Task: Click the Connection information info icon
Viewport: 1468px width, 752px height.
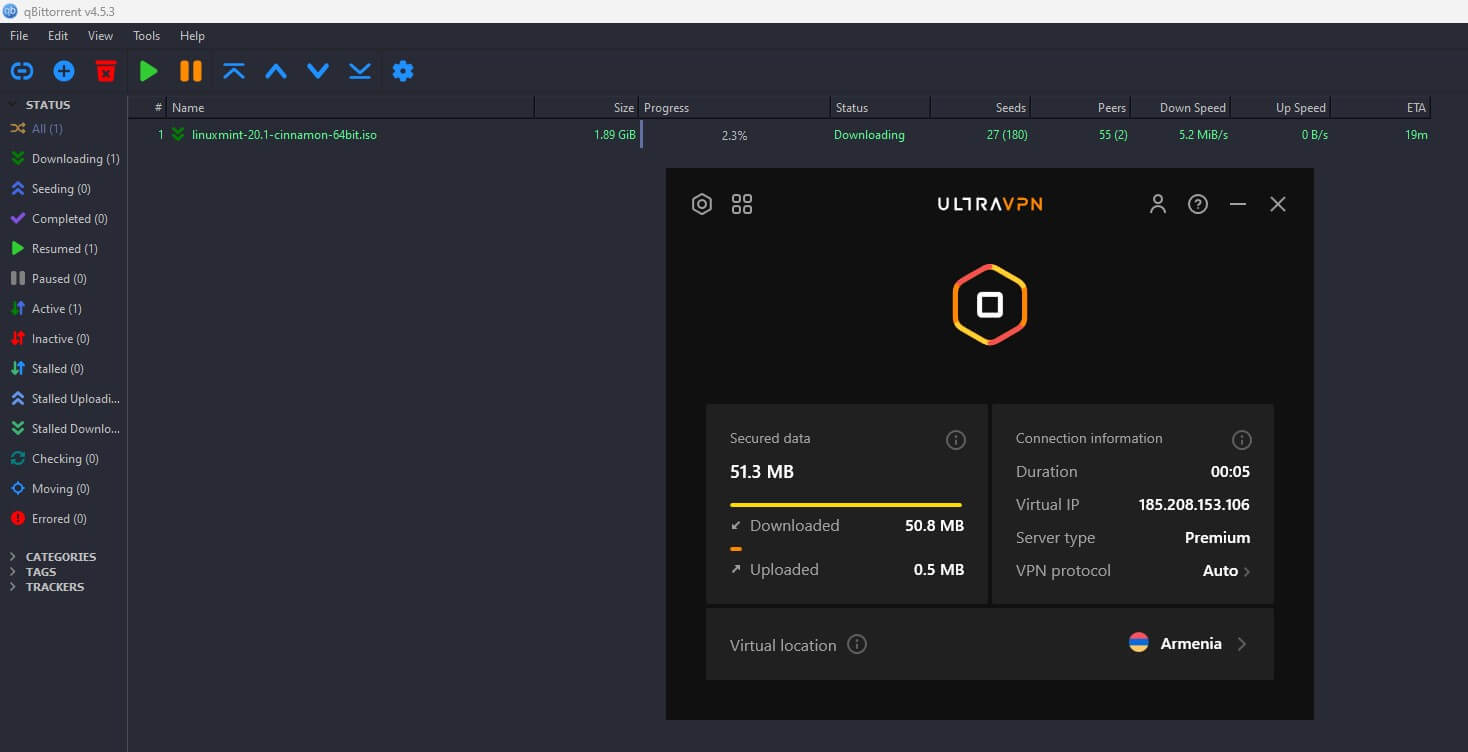Action: click(x=1242, y=440)
